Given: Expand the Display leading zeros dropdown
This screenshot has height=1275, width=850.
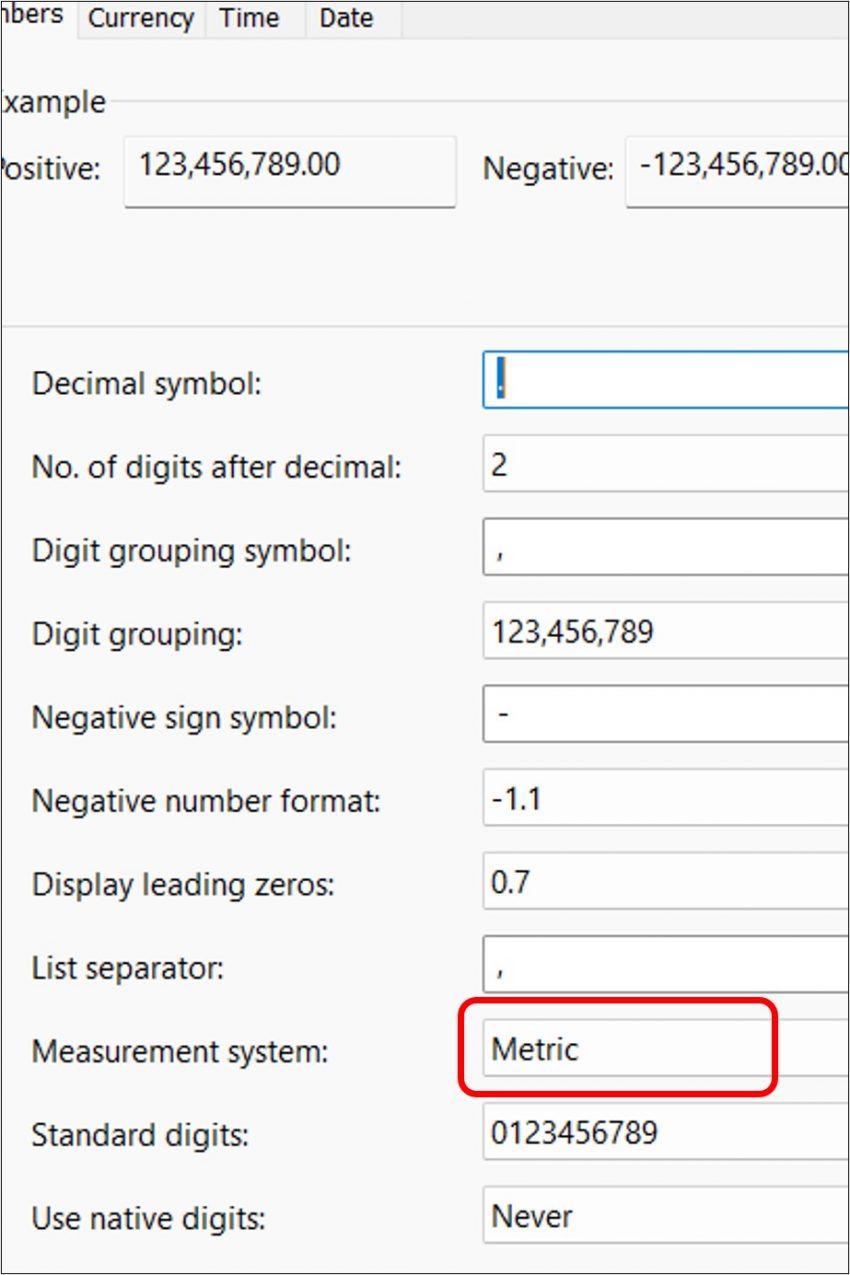Looking at the screenshot, I should 665,883.
